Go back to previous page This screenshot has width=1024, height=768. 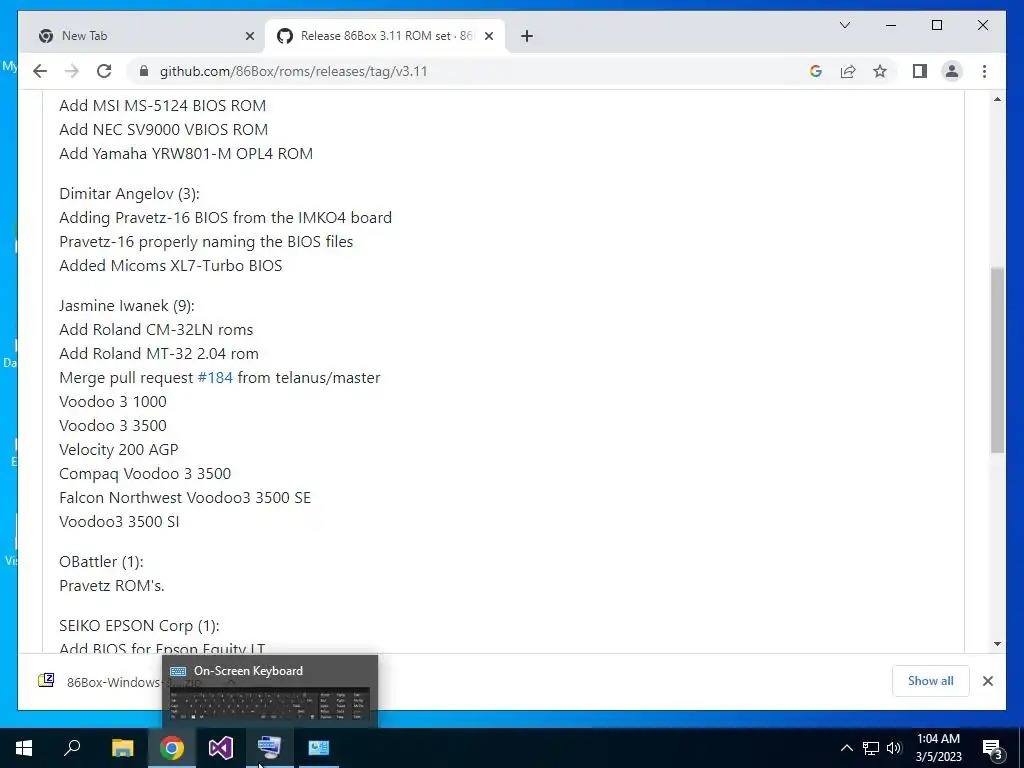(x=40, y=71)
